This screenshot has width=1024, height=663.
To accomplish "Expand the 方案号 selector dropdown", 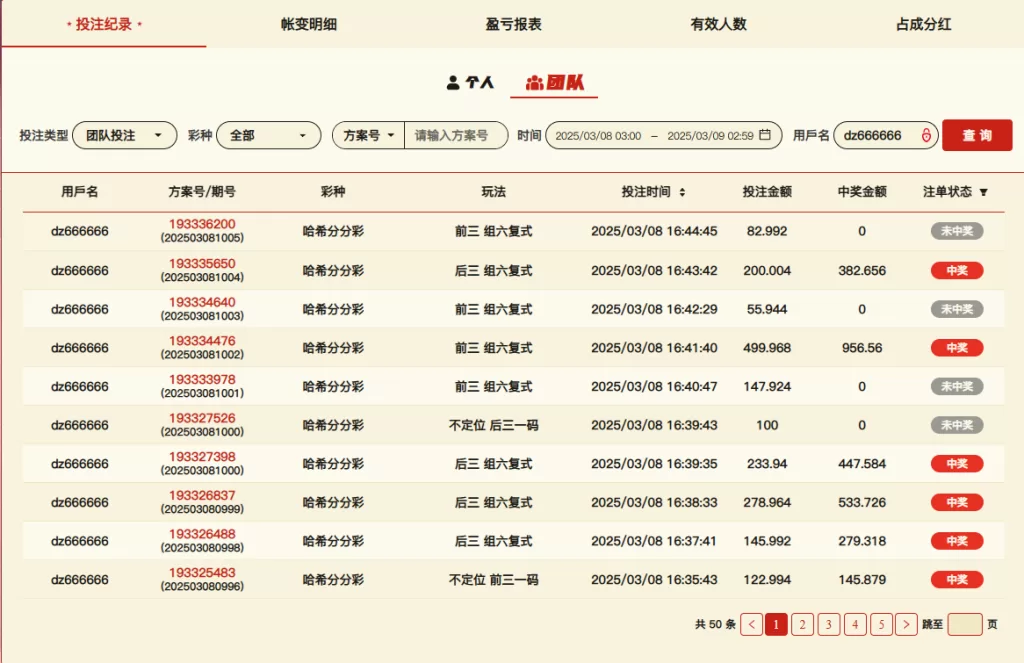I will (x=368, y=135).
